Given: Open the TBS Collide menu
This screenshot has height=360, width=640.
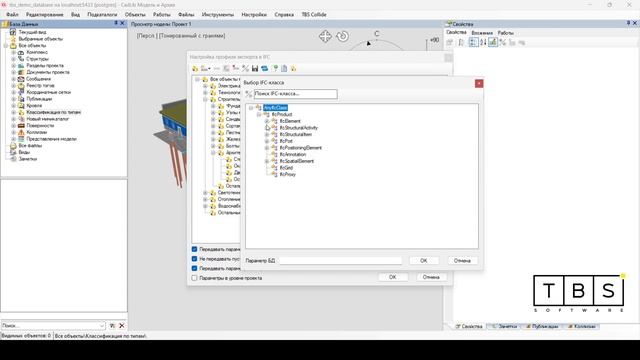Looking at the screenshot, I should point(314,14).
